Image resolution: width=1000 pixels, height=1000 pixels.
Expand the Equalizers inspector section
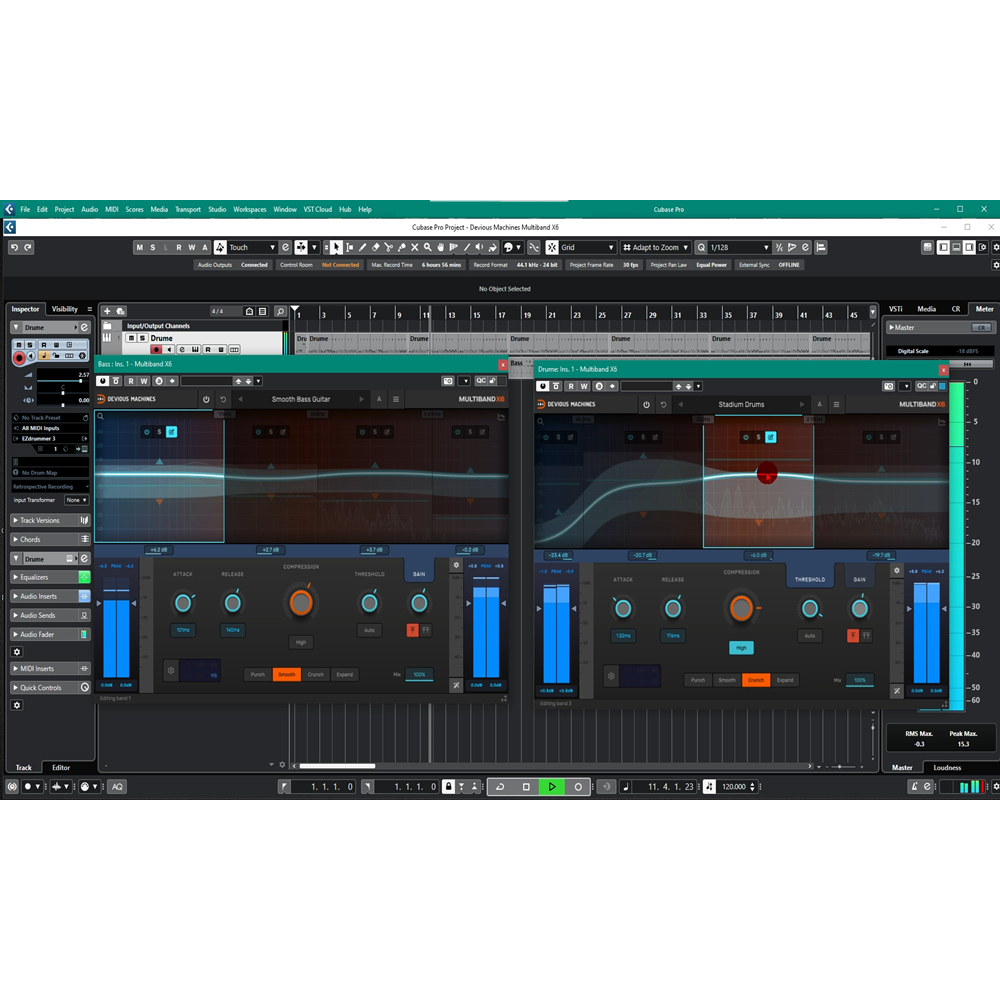point(35,577)
